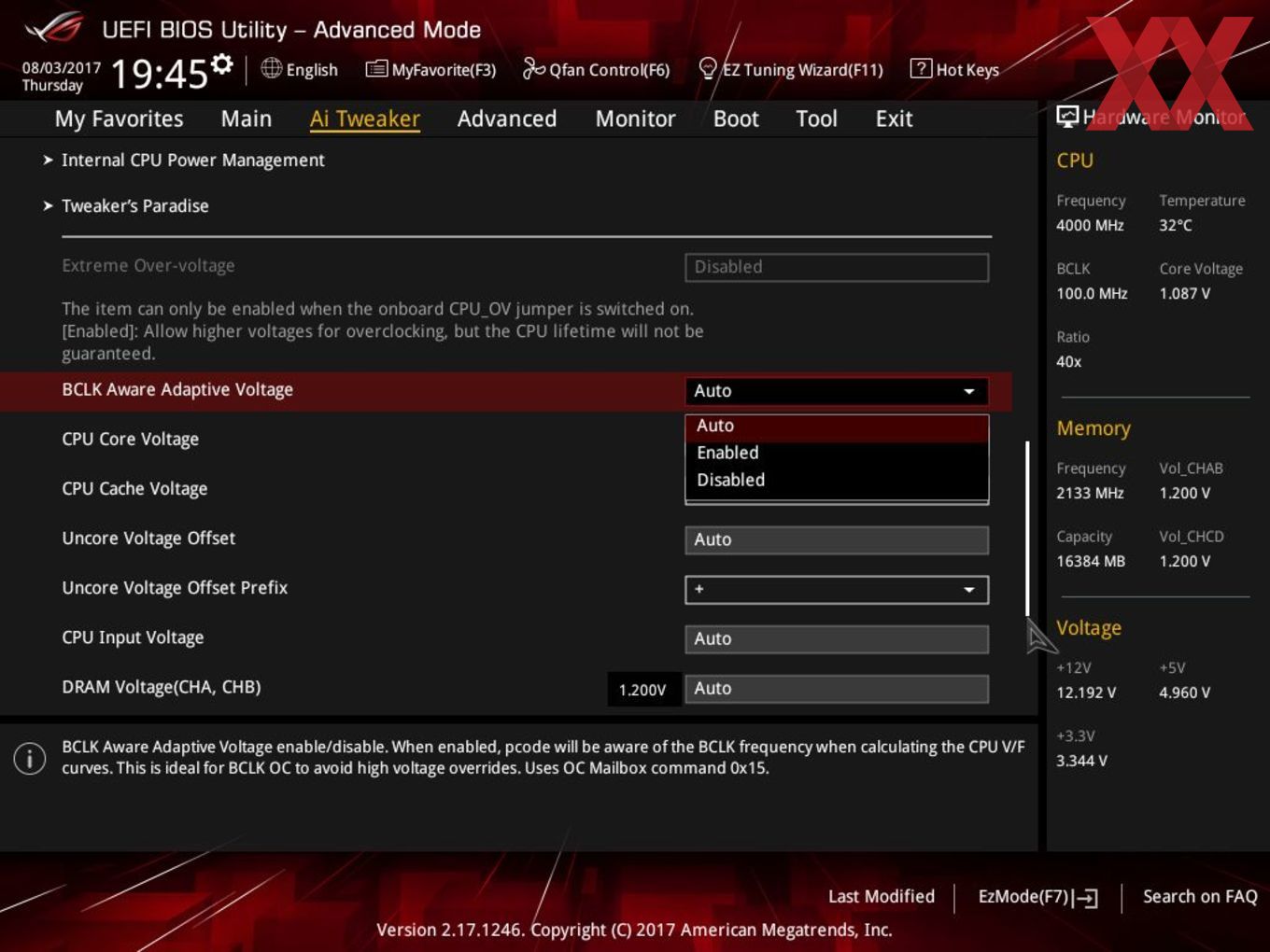The width and height of the screenshot is (1270, 952).
Task: Go to the Advanced tab
Action: tap(507, 119)
